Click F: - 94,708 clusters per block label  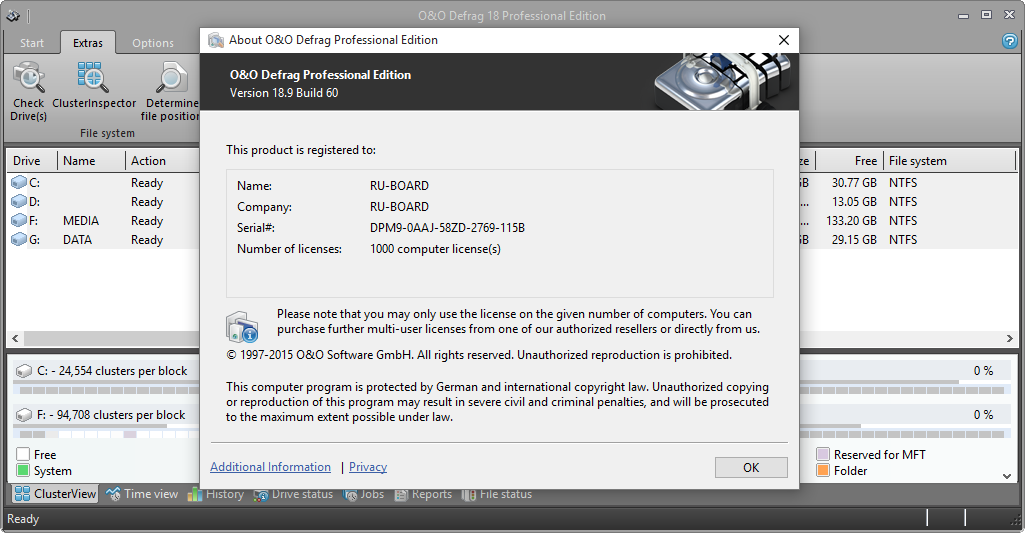click(x=111, y=415)
